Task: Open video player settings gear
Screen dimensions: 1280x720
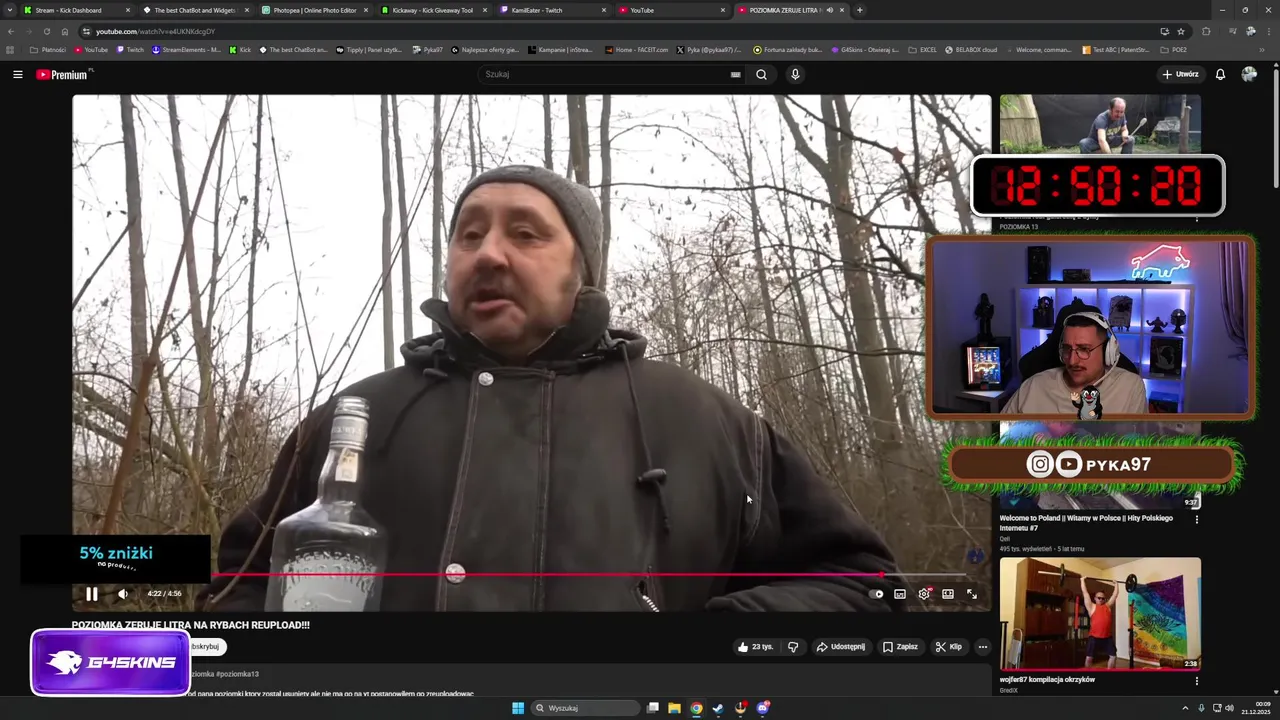Action: (x=924, y=594)
